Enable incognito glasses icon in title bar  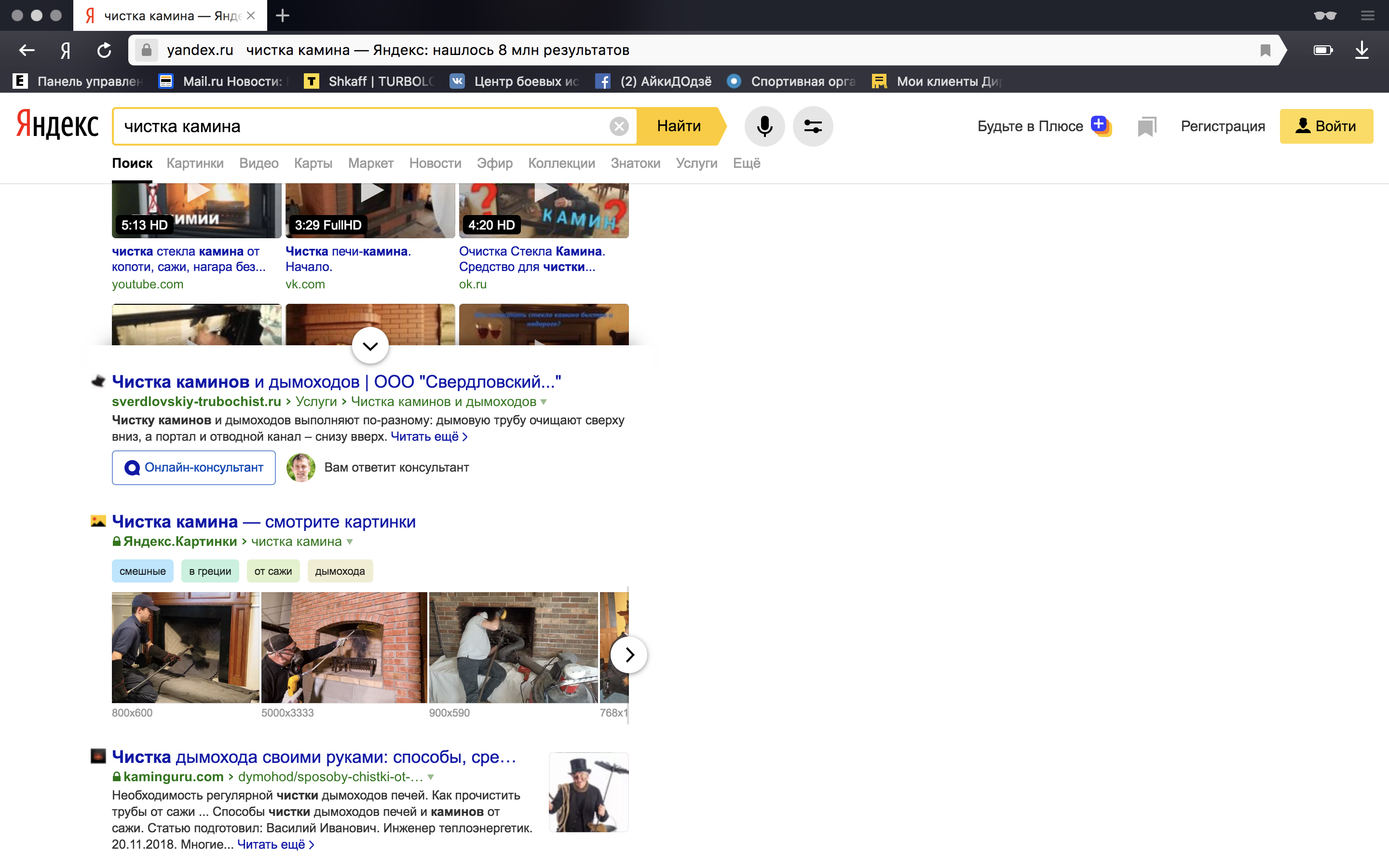pyautogui.click(x=1325, y=15)
